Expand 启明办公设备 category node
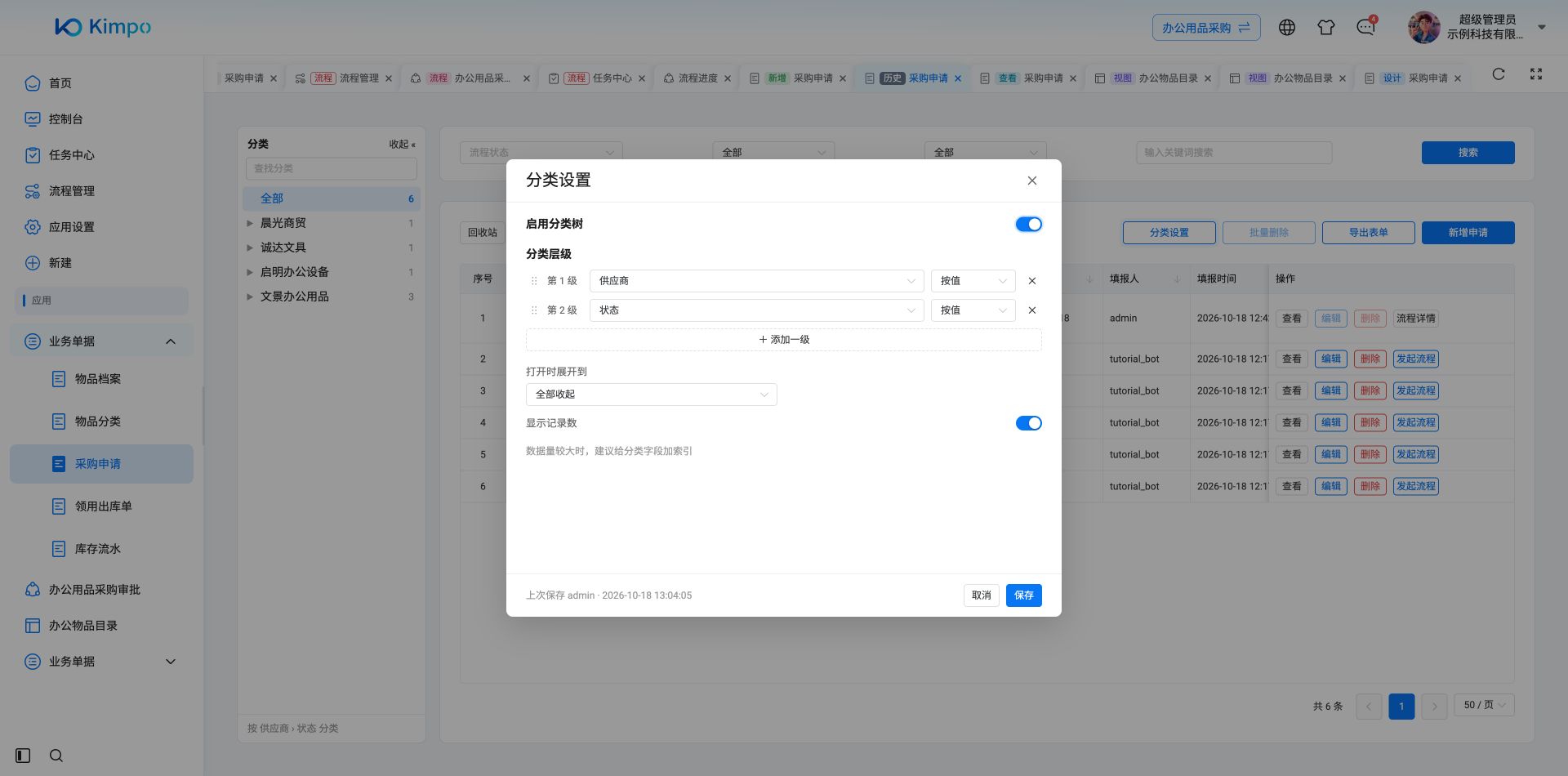The image size is (1568, 776). [250, 272]
